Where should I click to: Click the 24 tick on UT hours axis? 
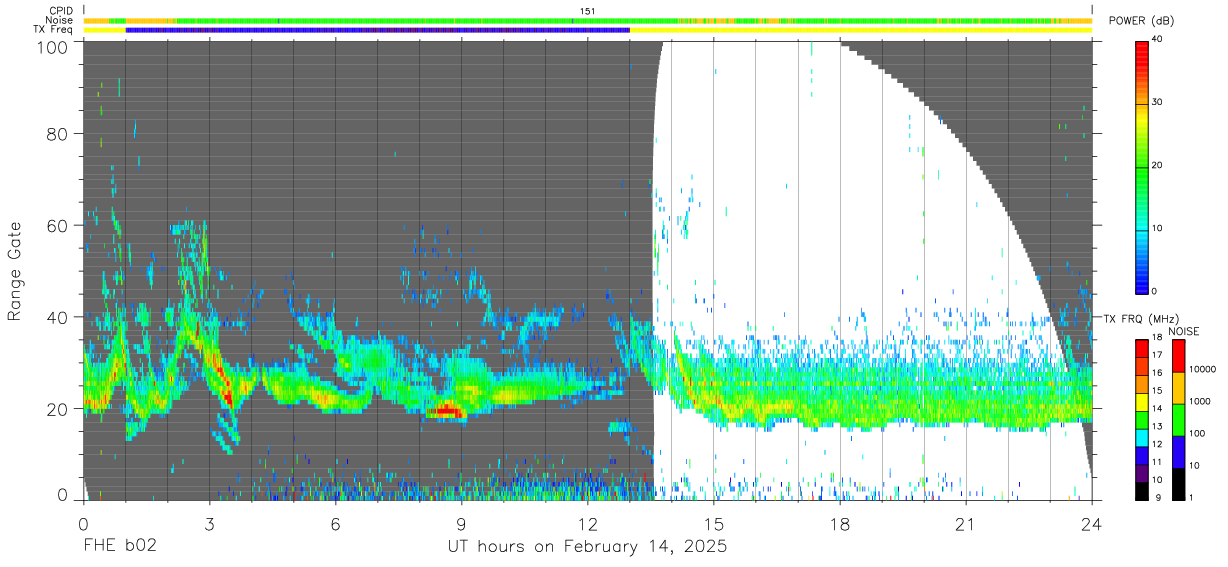(x=1091, y=524)
